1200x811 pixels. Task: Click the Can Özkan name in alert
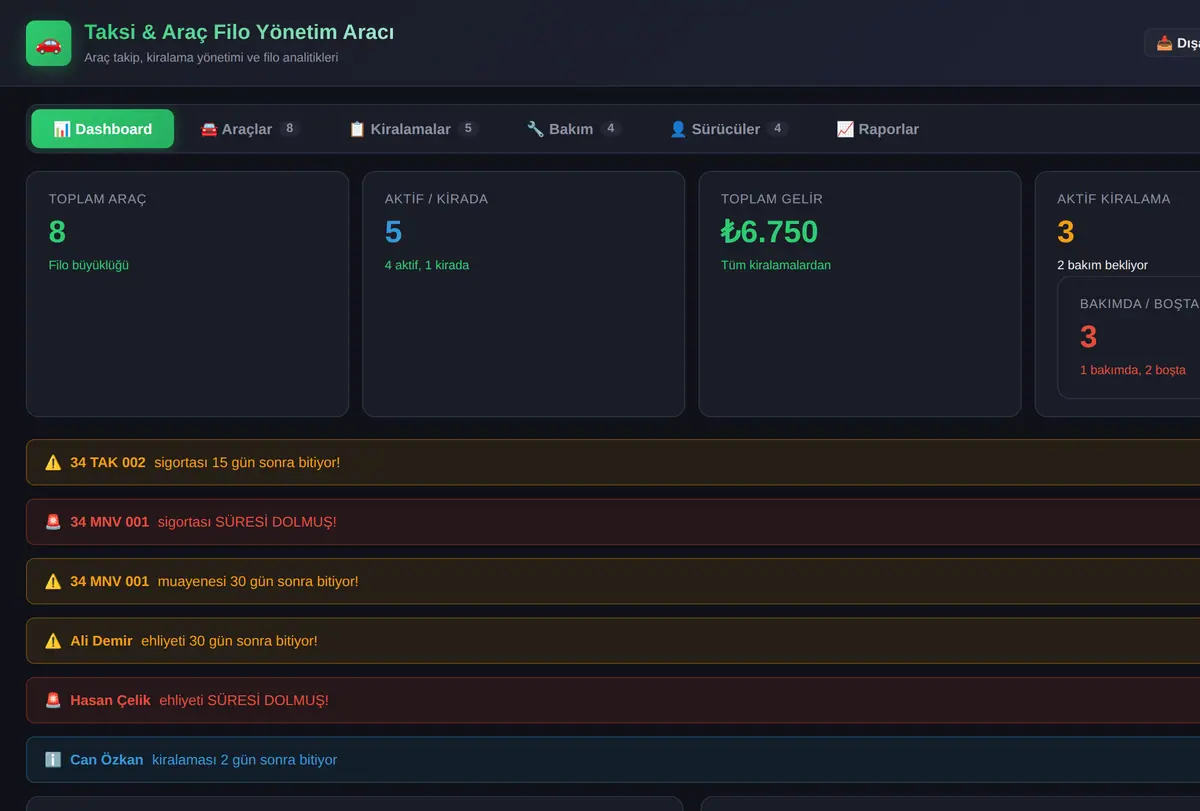tap(107, 760)
